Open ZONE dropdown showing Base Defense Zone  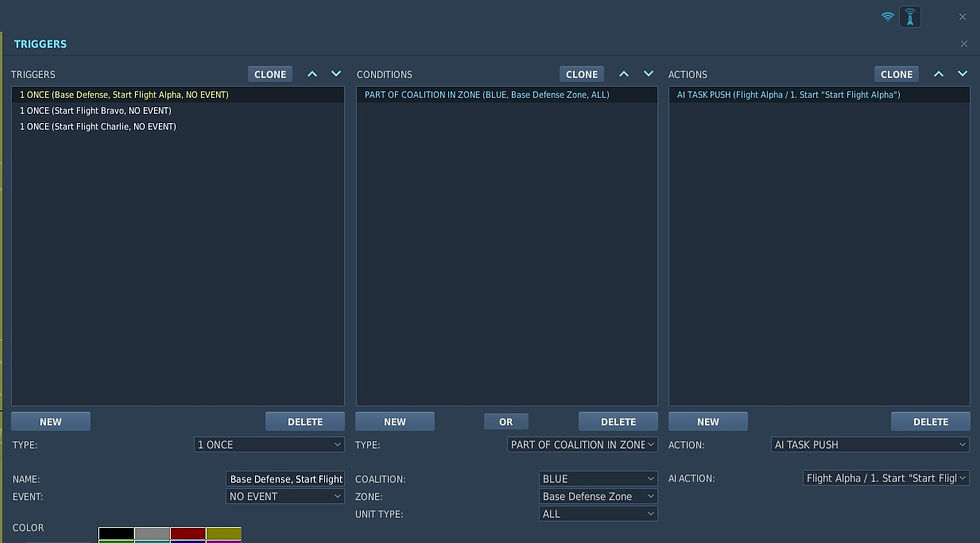coord(598,496)
